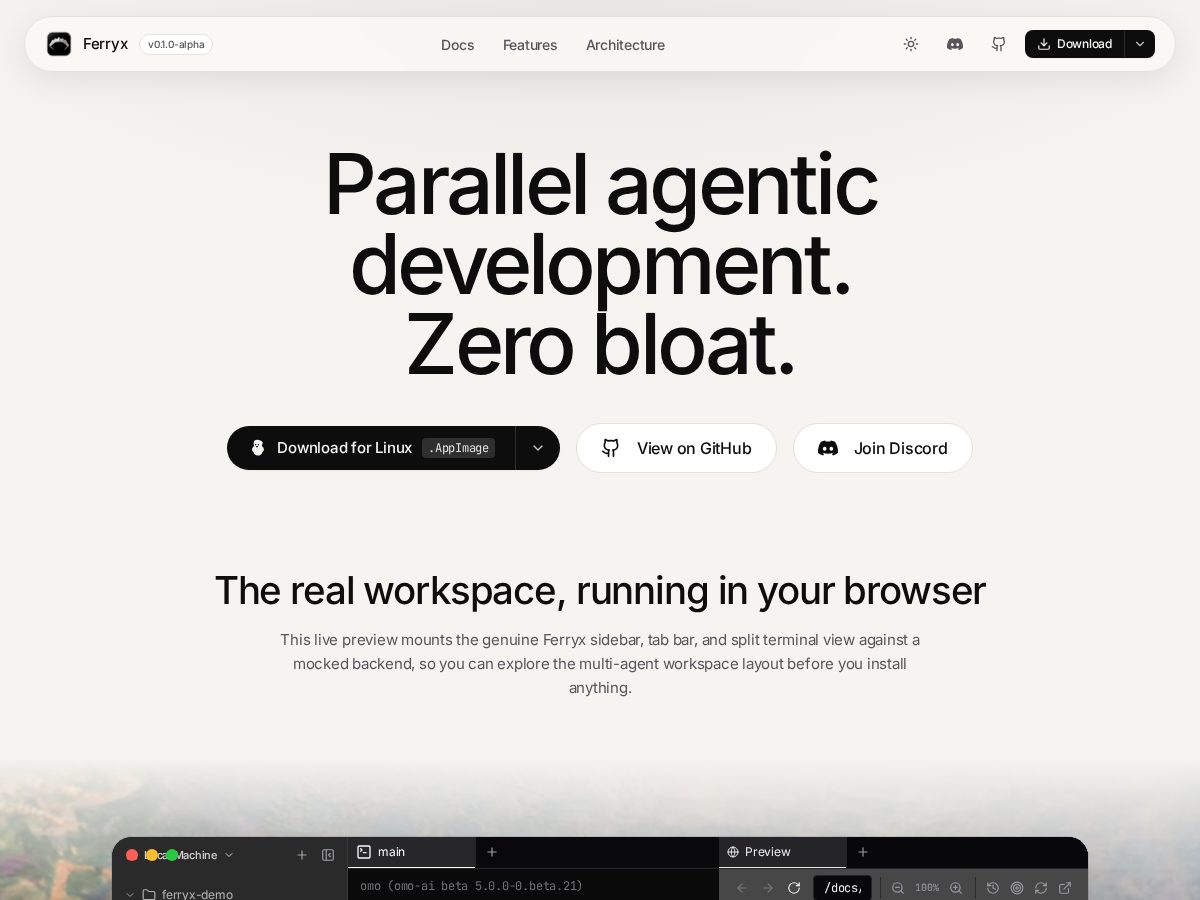This screenshot has width=1200, height=900.
Task: Click the /docs URL input field
Action: point(842,888)
